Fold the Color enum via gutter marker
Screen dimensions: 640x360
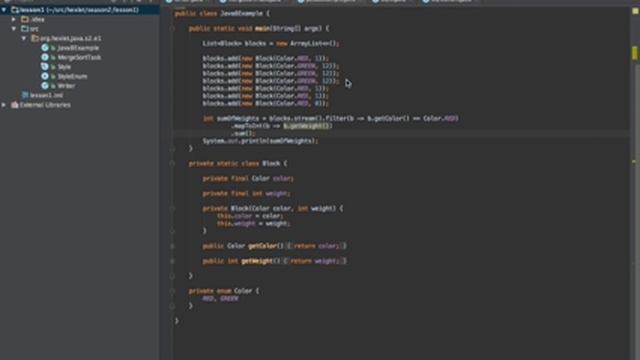(172, 291)
